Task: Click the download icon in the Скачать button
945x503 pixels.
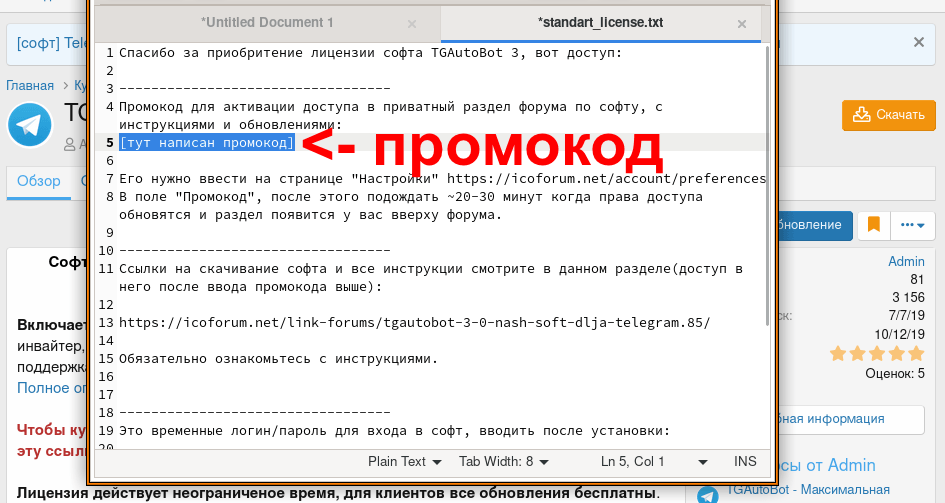Action: [862, 114]
